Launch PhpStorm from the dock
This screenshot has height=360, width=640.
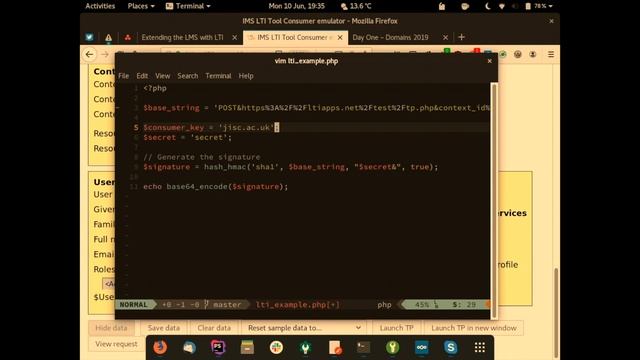tap(218, 347)
